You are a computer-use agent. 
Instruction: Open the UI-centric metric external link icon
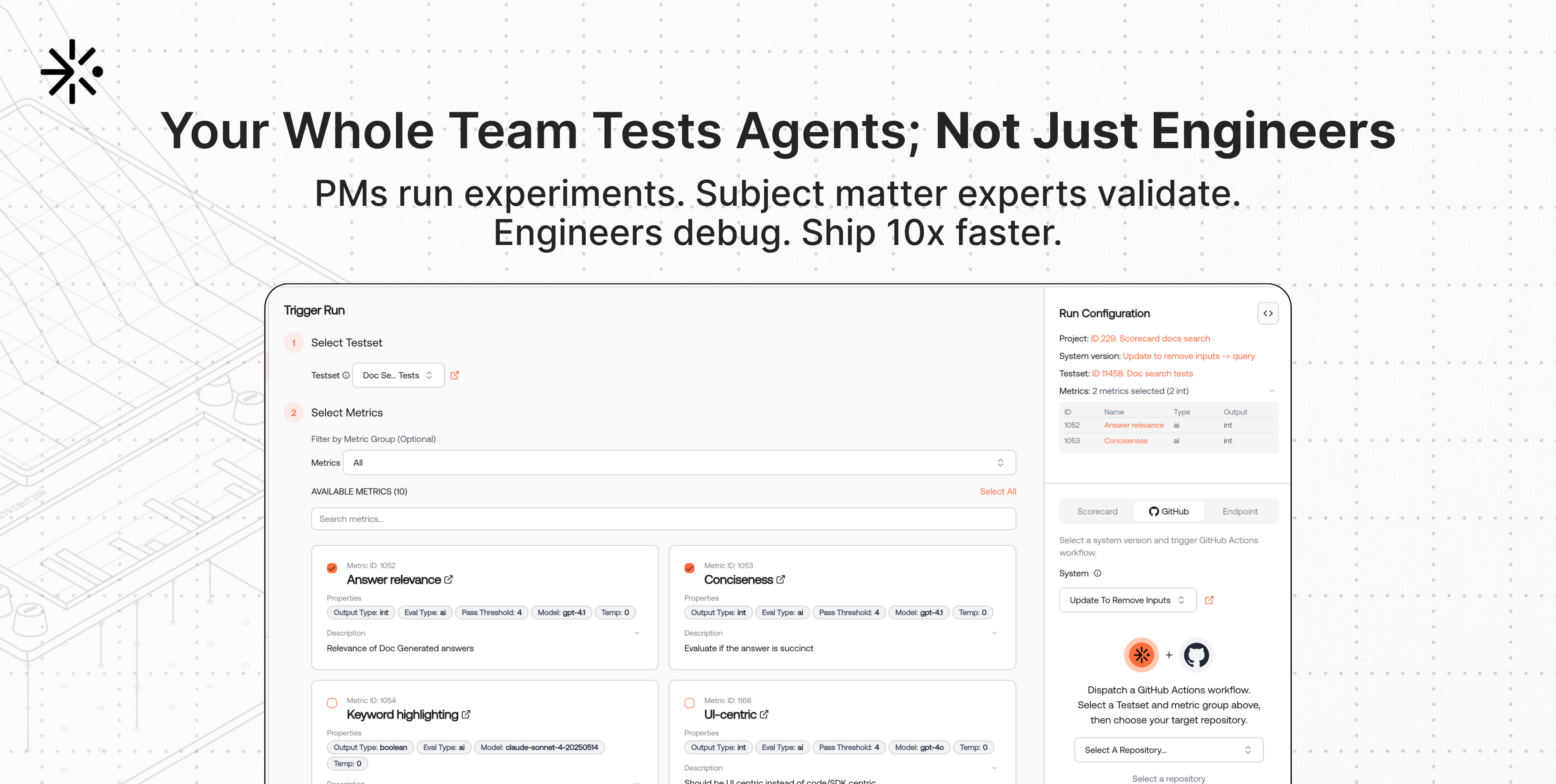764,714
